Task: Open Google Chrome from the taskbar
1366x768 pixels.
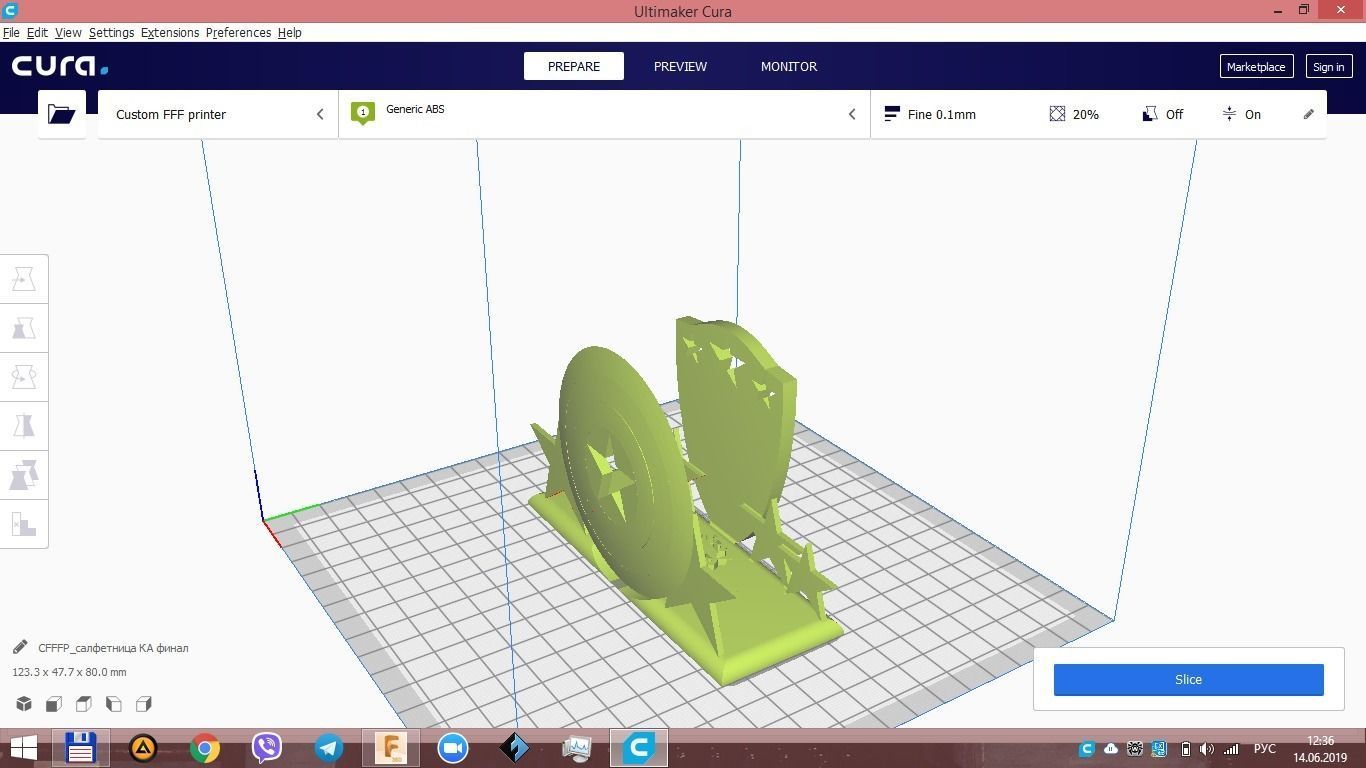Action: (x=205, y=748)
